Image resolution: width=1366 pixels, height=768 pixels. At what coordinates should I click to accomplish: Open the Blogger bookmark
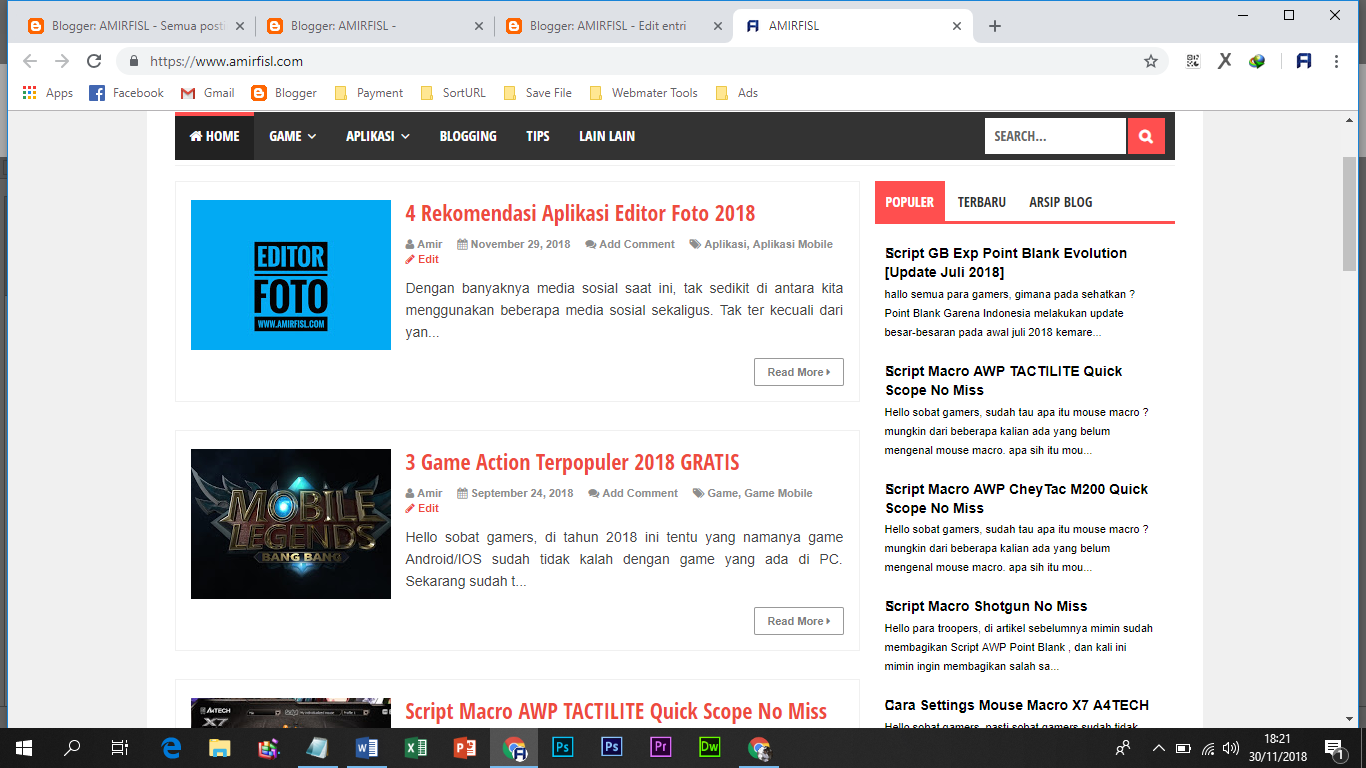pos(284,93)
